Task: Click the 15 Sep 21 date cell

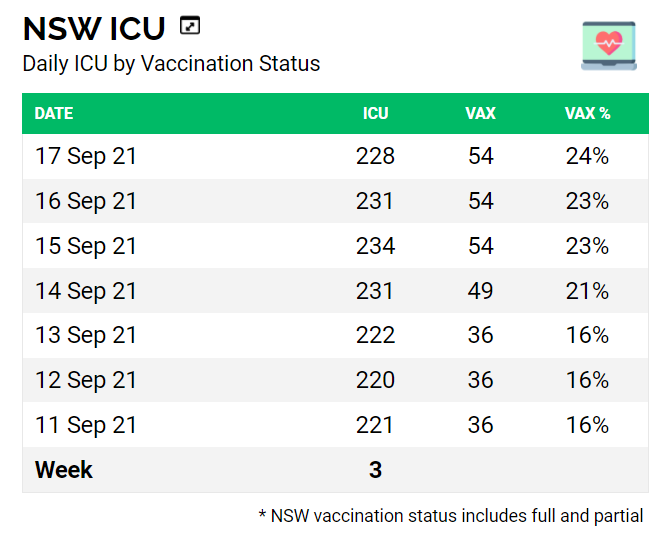Action: pos(86,246)
